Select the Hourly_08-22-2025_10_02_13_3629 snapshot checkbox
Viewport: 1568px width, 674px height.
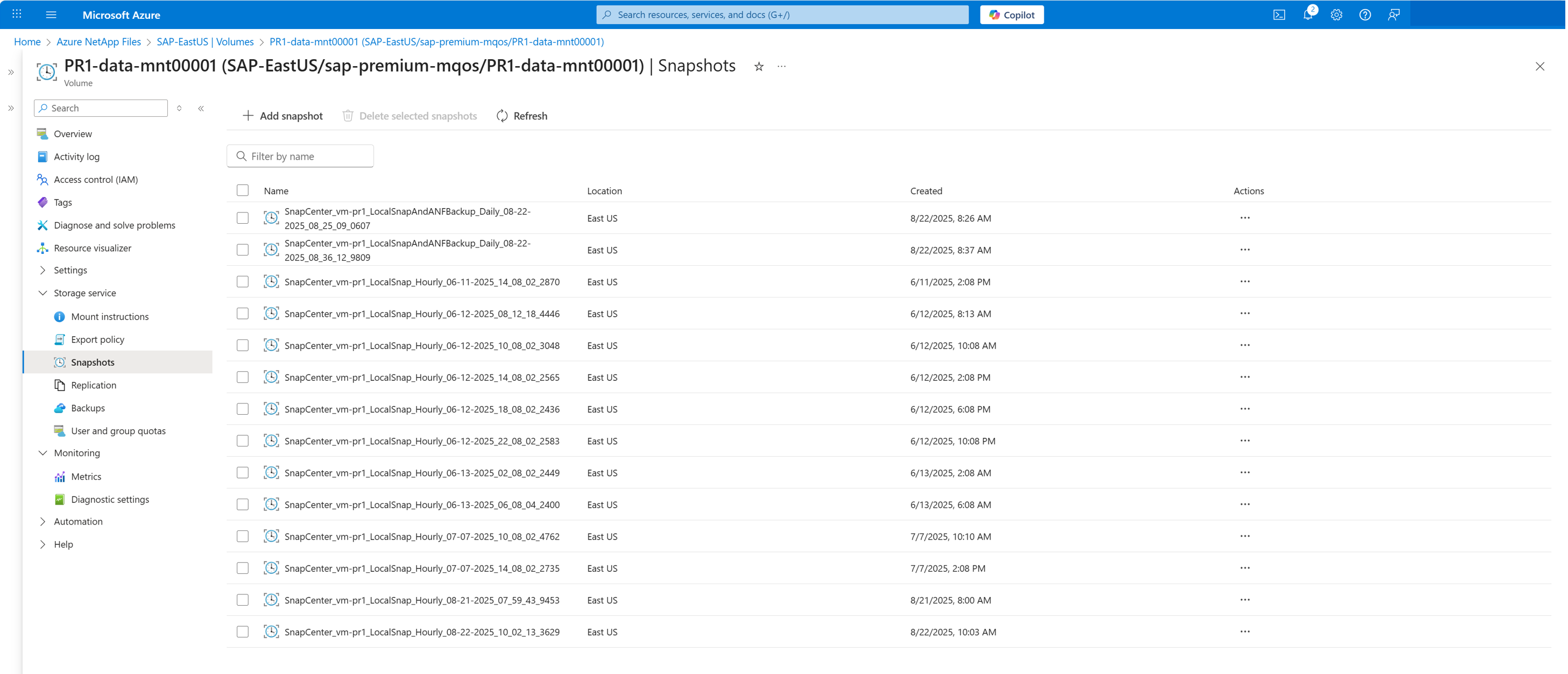pyautogui.click(x=242, y=632)
